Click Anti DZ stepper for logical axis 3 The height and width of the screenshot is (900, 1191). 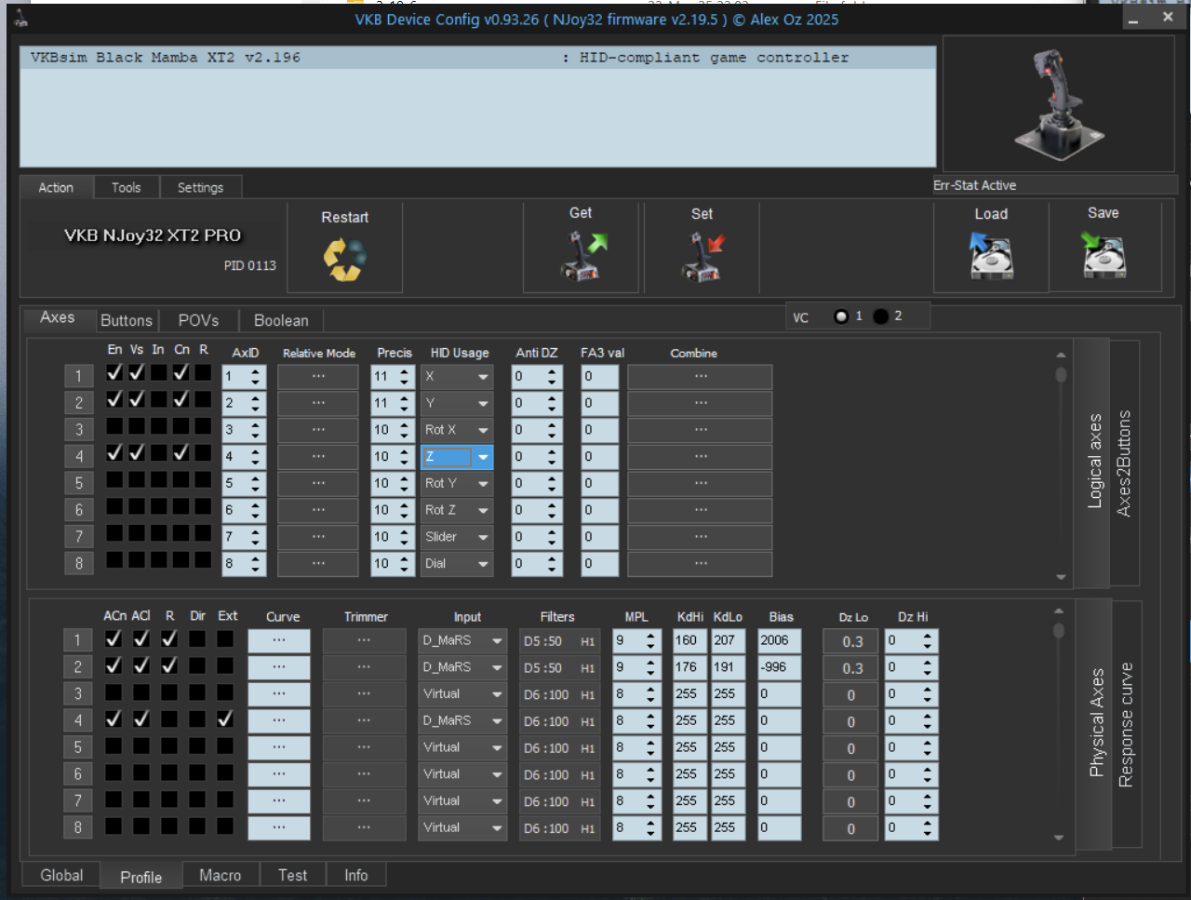click(x=551, y=430)
